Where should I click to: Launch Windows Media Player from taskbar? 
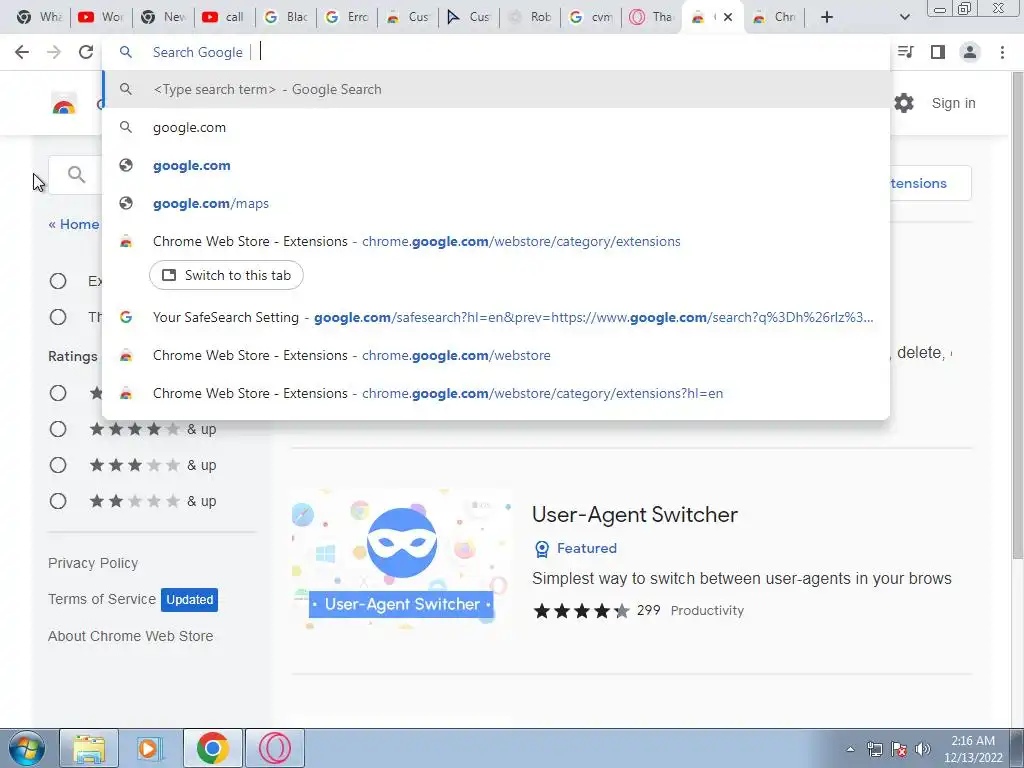(149, 748)
